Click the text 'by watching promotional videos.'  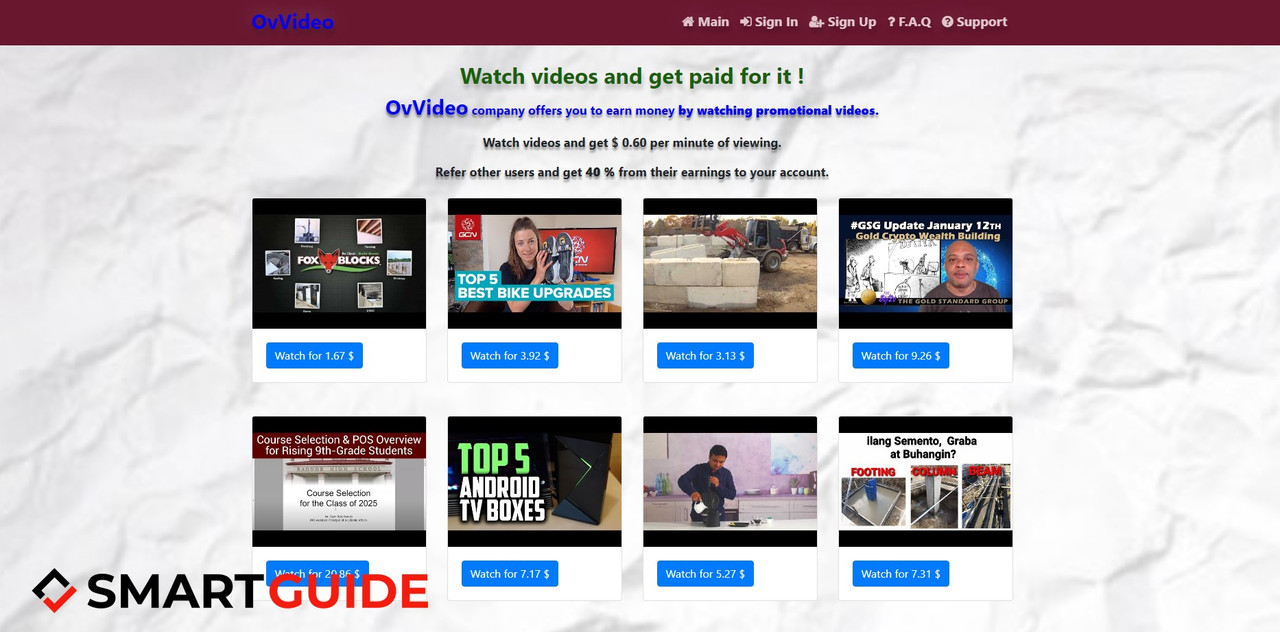[x=778, y=111]
